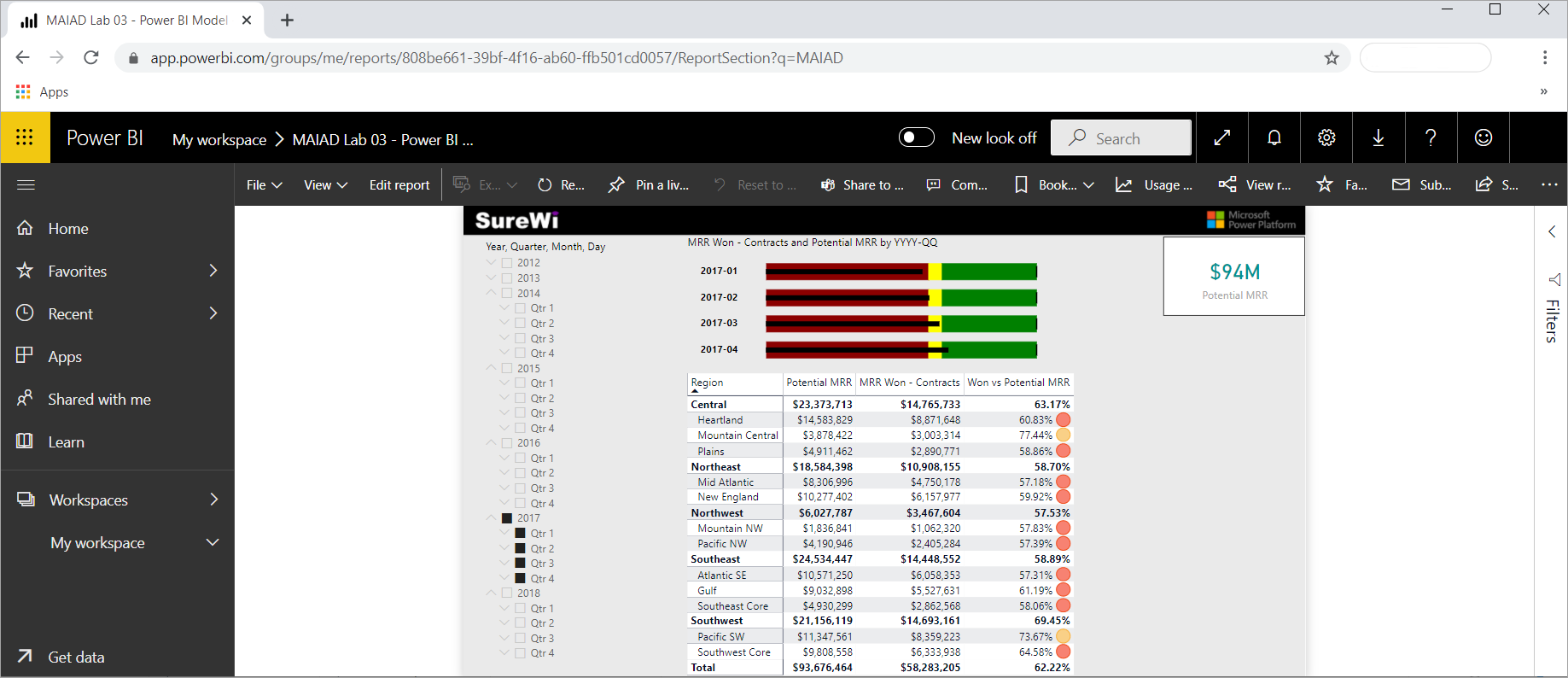Open more options ellipsis in toolbar
This screenshot has height=678, width=1568.
pyautogui.click(x=1549, y=184)
